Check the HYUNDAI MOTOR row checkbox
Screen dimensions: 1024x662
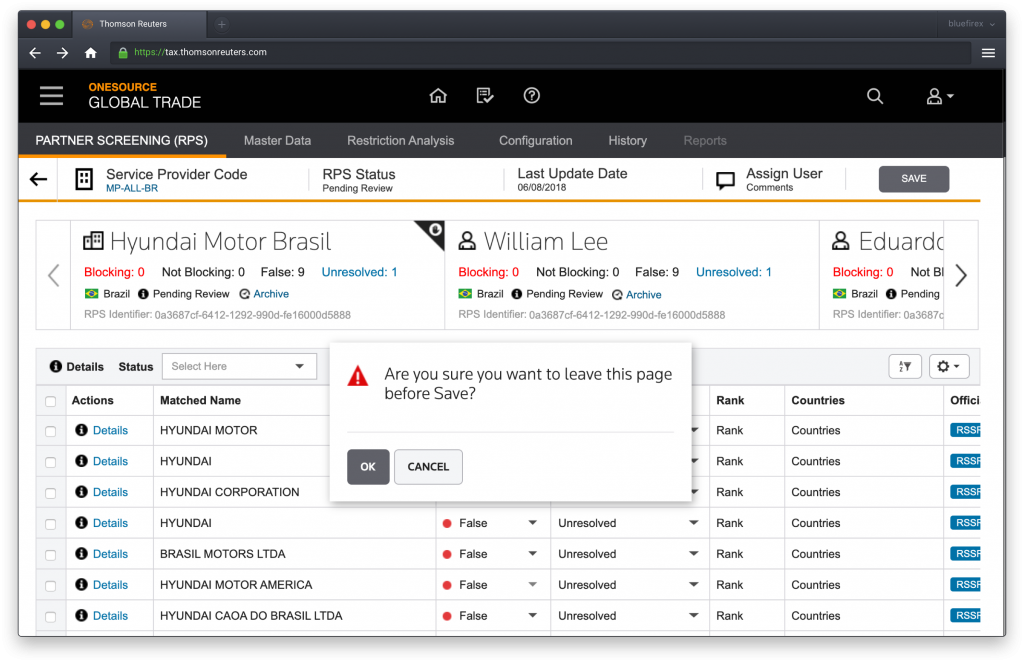[x=50, y=432]
